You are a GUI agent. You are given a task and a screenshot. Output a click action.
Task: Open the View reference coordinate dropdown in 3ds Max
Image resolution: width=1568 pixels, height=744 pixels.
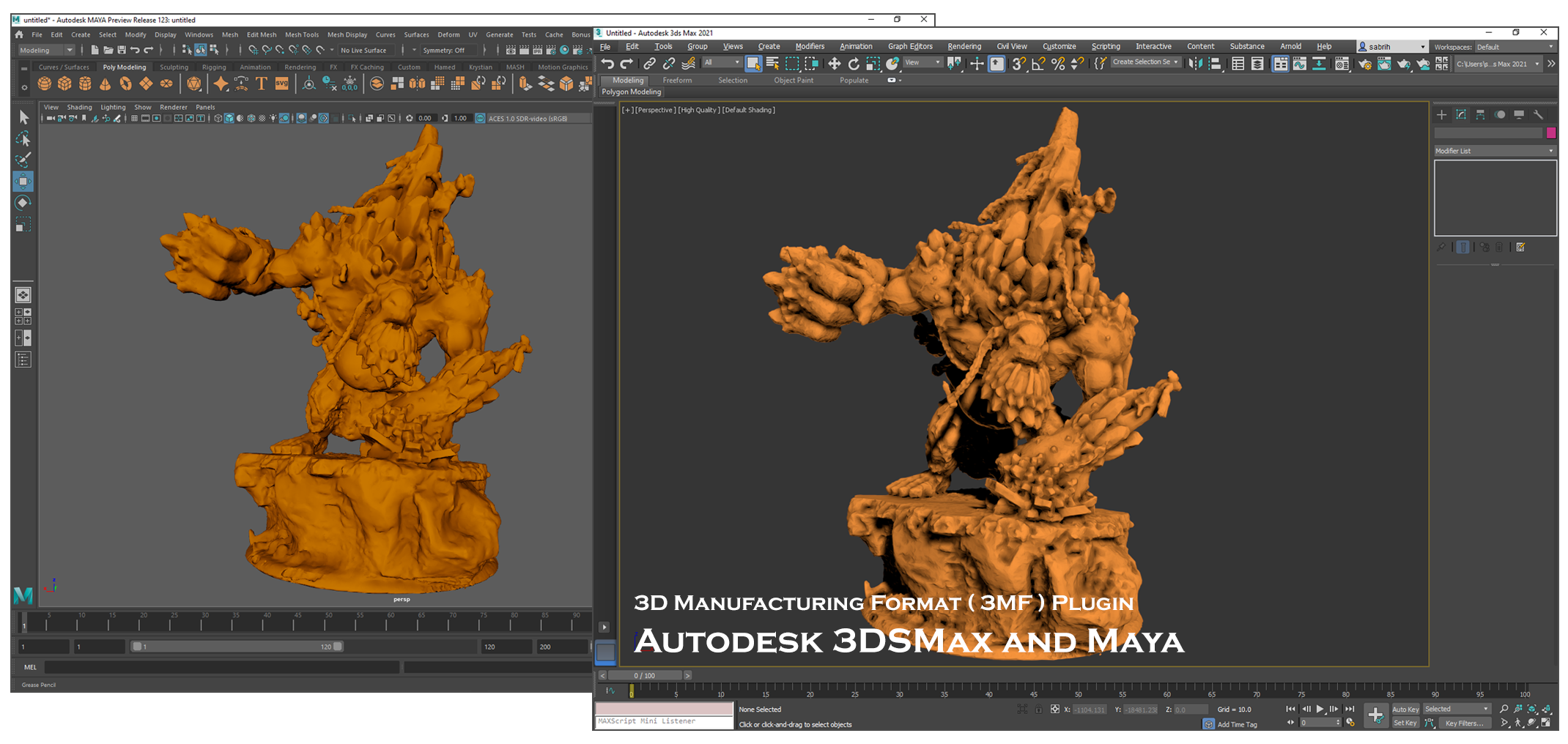[922, 62]
